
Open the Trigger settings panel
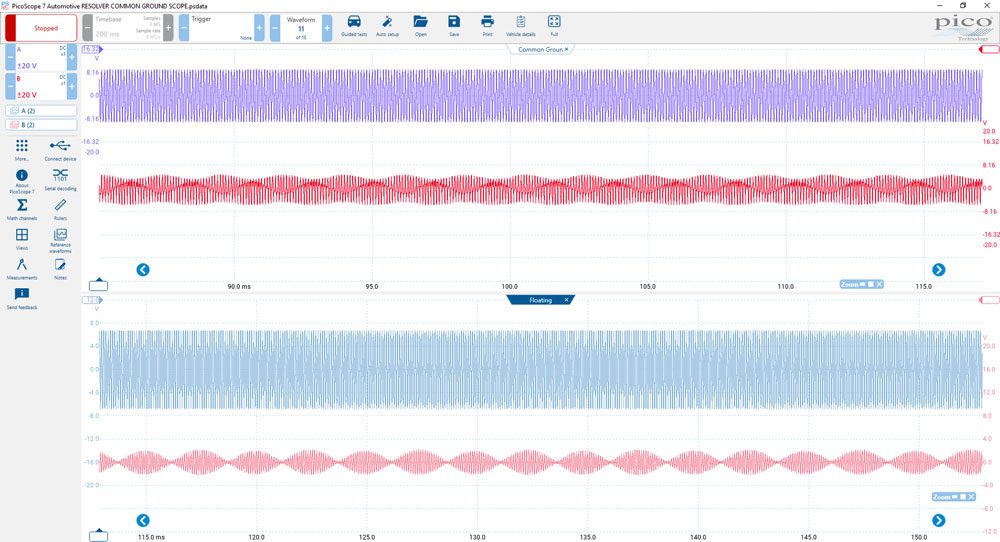pyautogui.click(x=221, y=28)
